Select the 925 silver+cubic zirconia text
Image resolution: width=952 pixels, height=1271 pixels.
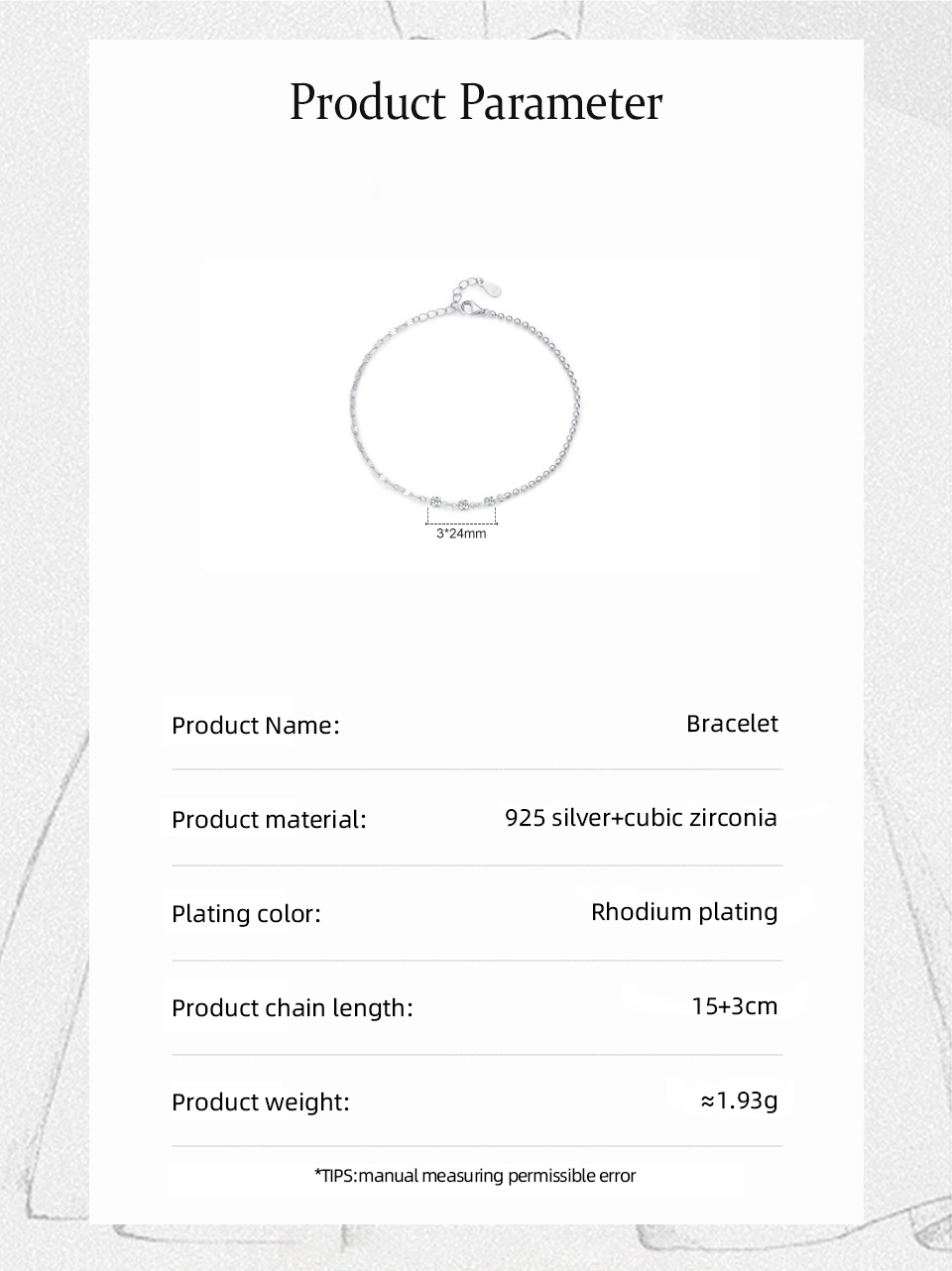click(641, 818)
